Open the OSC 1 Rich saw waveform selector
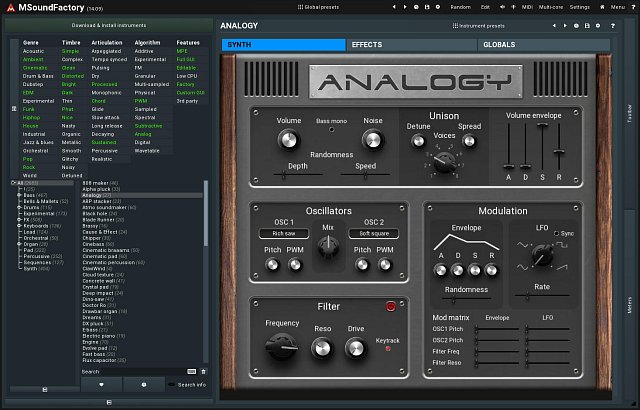The height and width of the screenshot is (410, 640). 283,233
